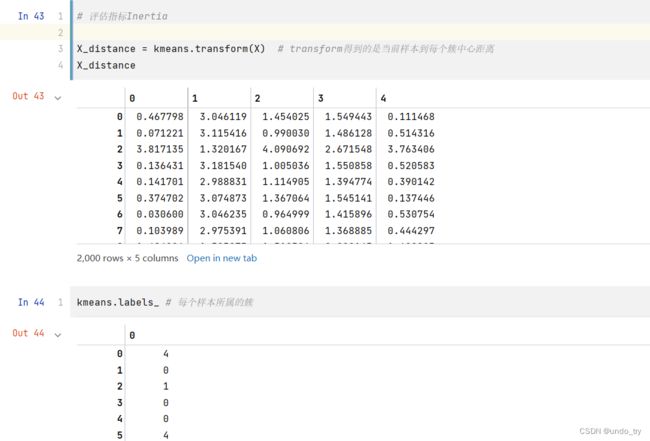Click the X_distance line in cell 43

coord(106,65)
